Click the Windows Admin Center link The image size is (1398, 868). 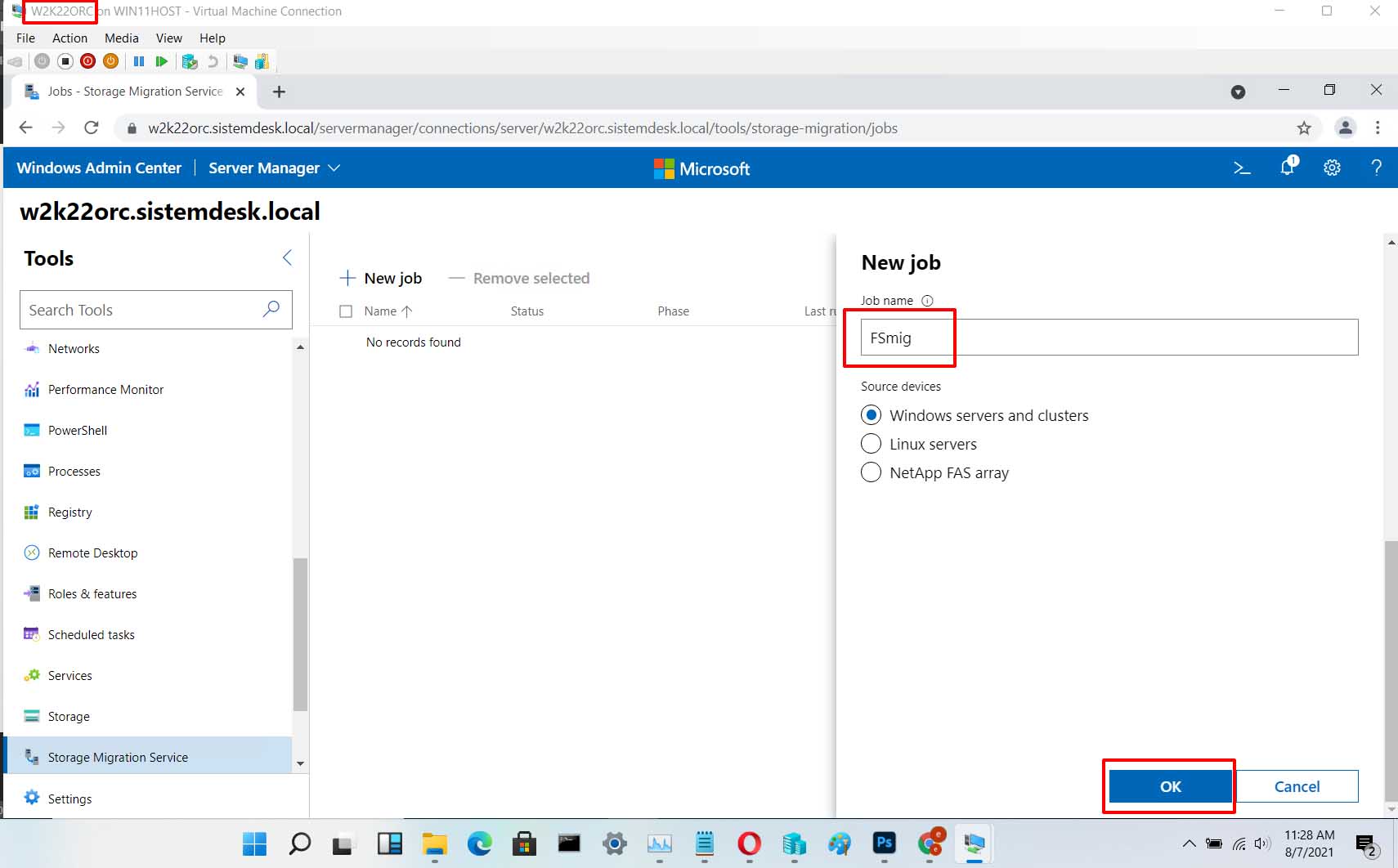[99, 168]
